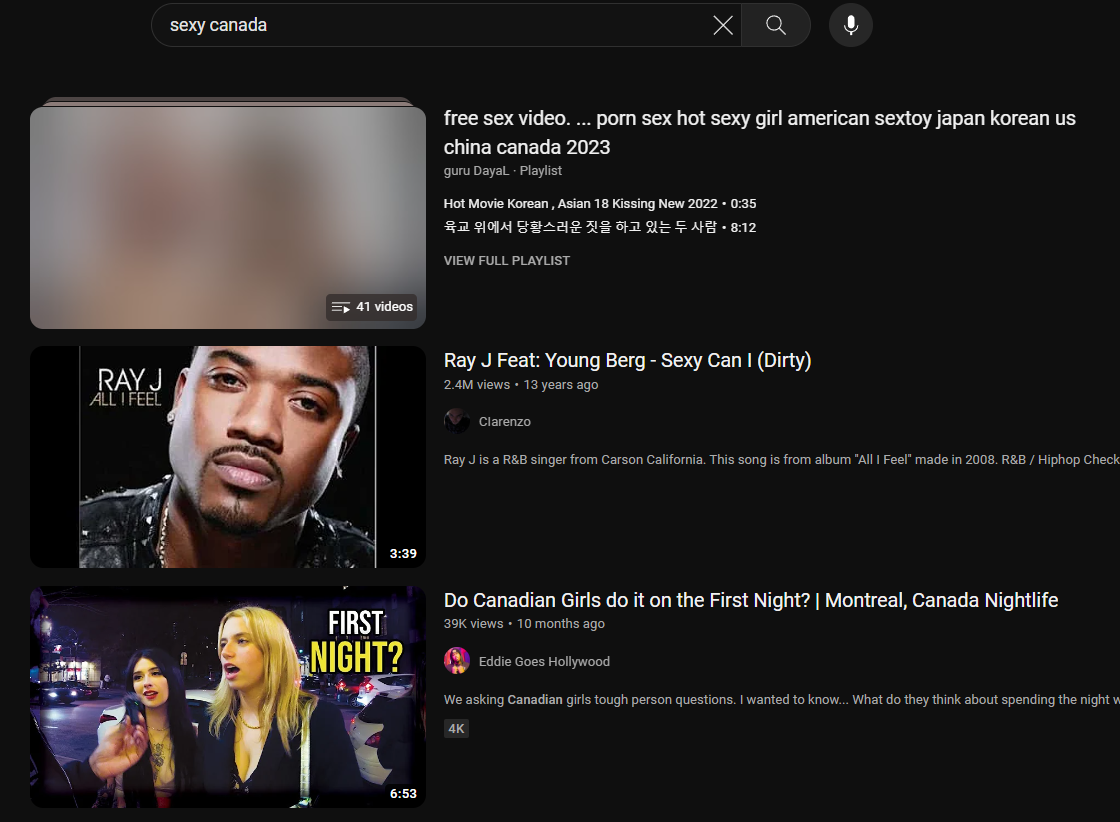This screenshot has width=1120, height=822.
Task: Open the blurred playlist thumbnail with 41 videos
Action: click(x=228, y=217)
